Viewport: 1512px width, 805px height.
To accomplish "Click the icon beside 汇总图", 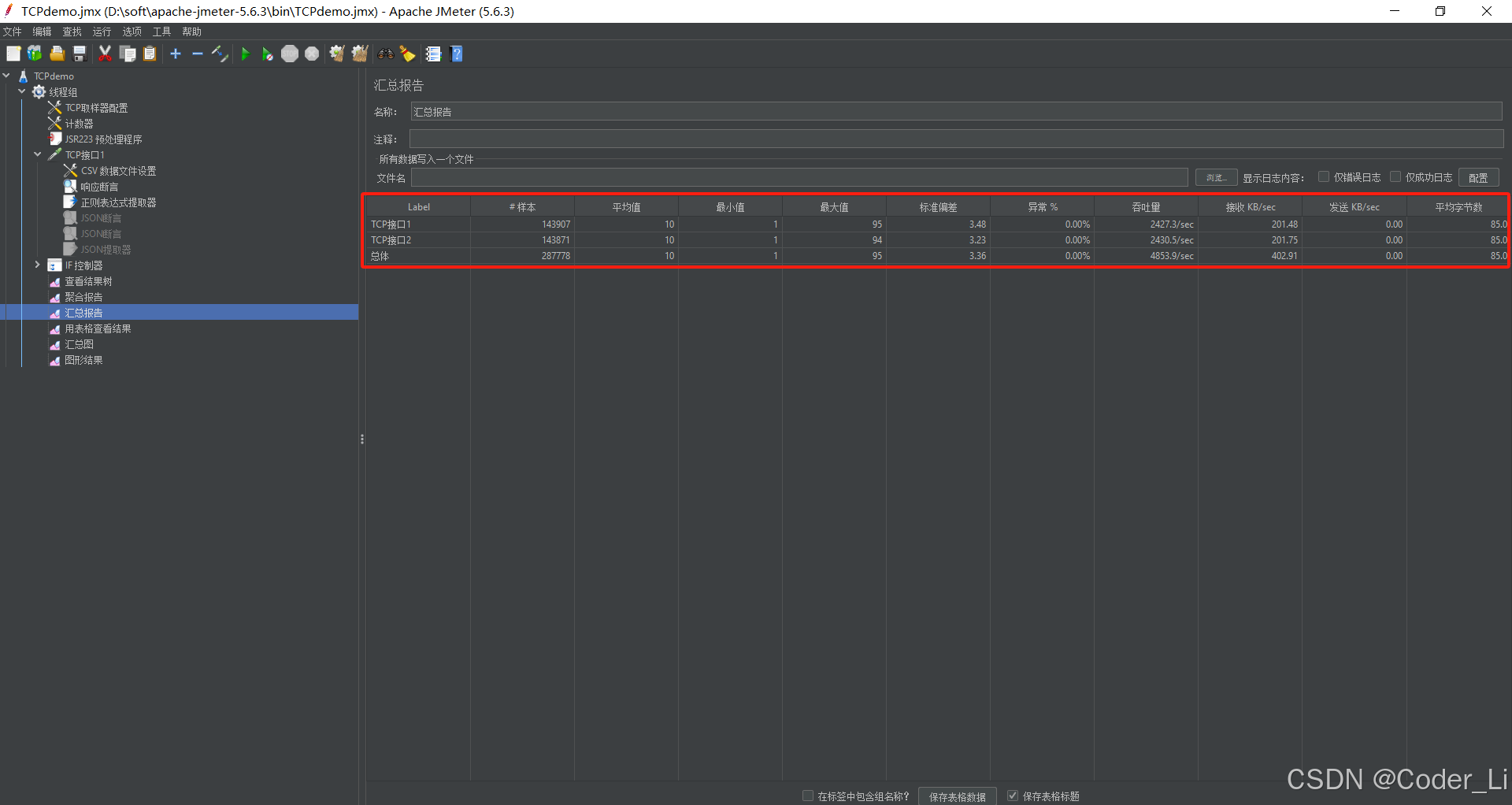I will pyautogui.click(x=54, y=344).
